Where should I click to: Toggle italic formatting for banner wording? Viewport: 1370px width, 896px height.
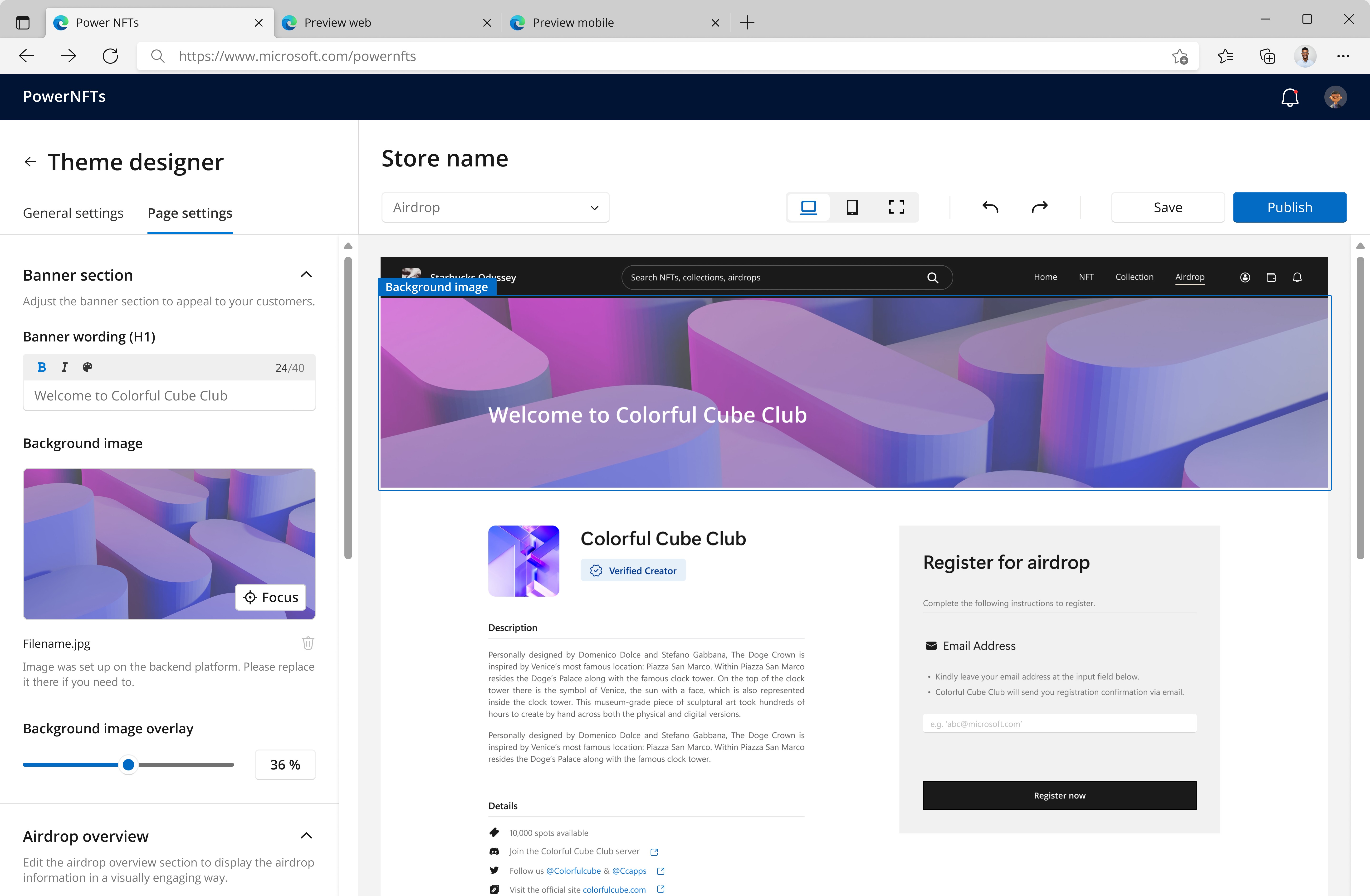coord(64,367)
